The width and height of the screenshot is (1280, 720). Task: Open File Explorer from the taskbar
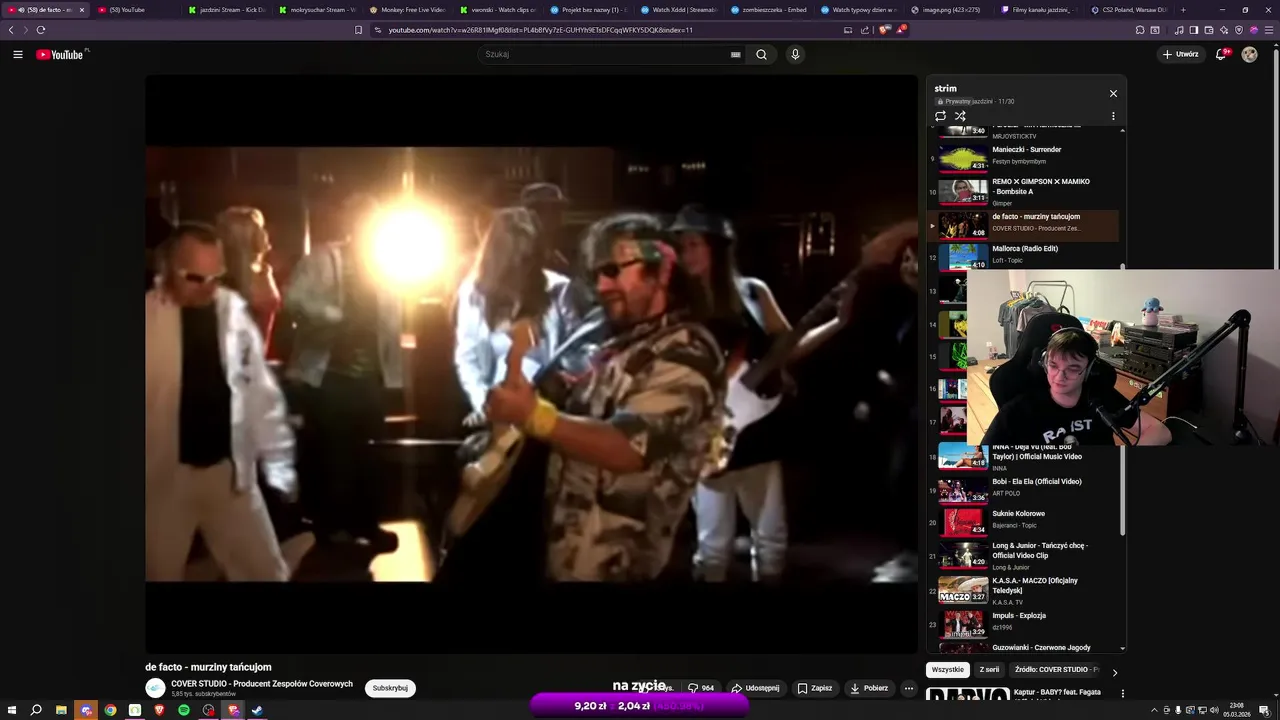(61, 710)
